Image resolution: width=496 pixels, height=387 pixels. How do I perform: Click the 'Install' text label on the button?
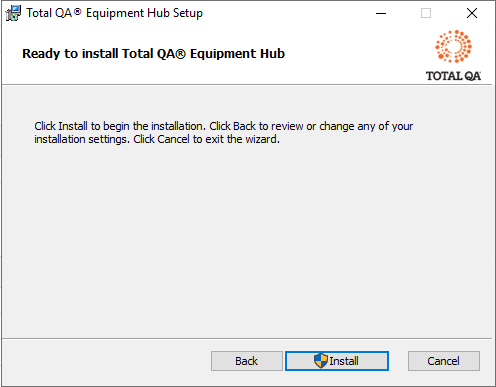coord(344,361)
